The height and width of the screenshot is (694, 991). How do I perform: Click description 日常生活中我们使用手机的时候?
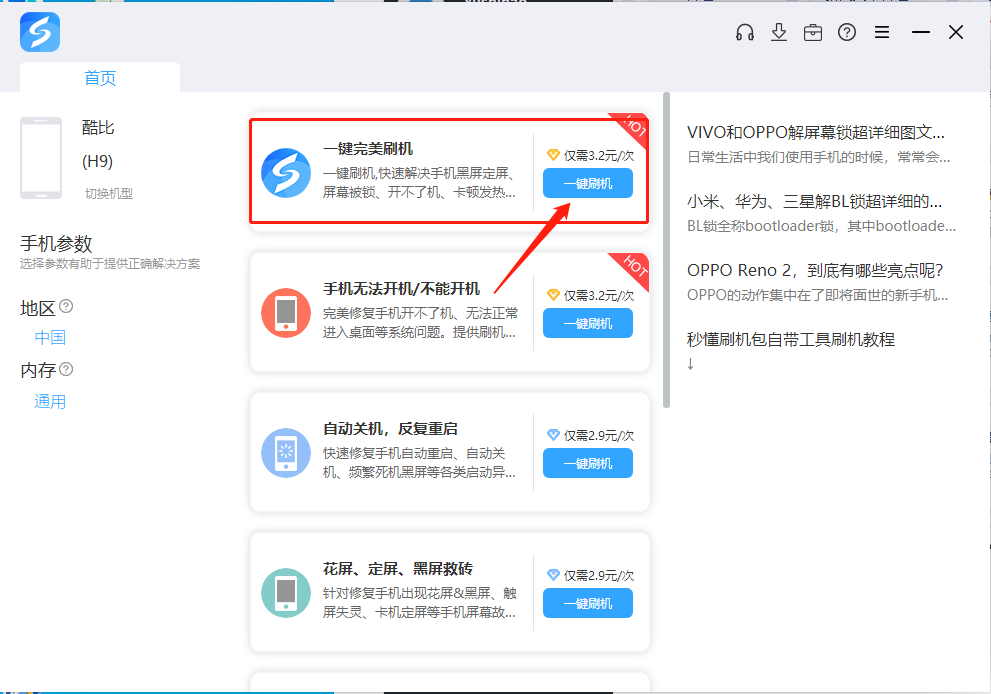[x=818, y=157]
